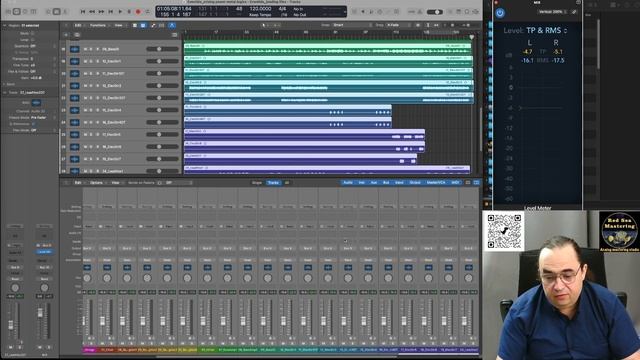Select the green Bass audio region

[328, 49]
